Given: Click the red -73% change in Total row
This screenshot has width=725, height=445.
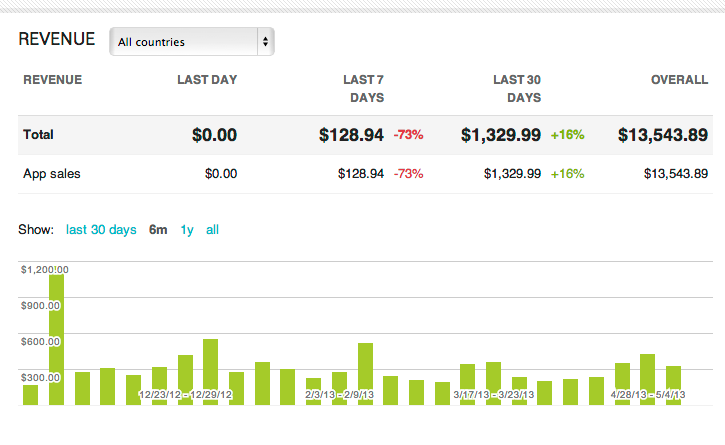Looking at the screenshot, I should 408,135.
